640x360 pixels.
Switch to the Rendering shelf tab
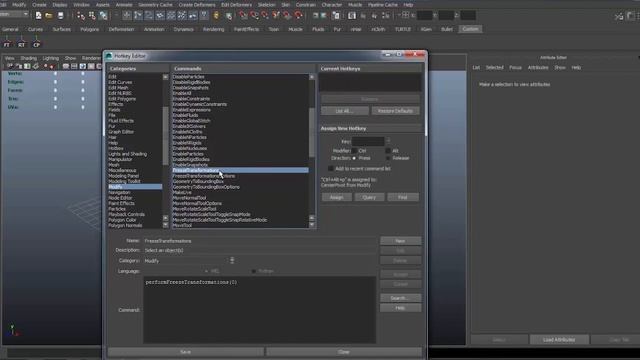pyautogui.click(x=213, y=29)
